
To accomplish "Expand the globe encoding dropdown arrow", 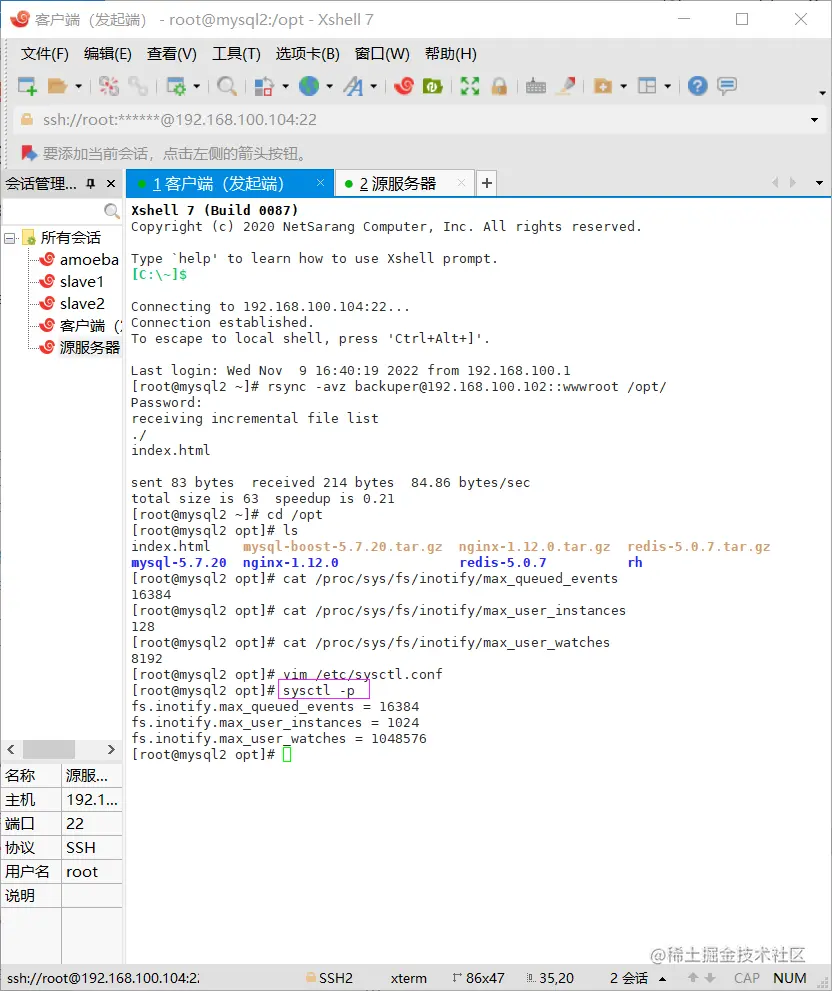I will pos(329,86).
